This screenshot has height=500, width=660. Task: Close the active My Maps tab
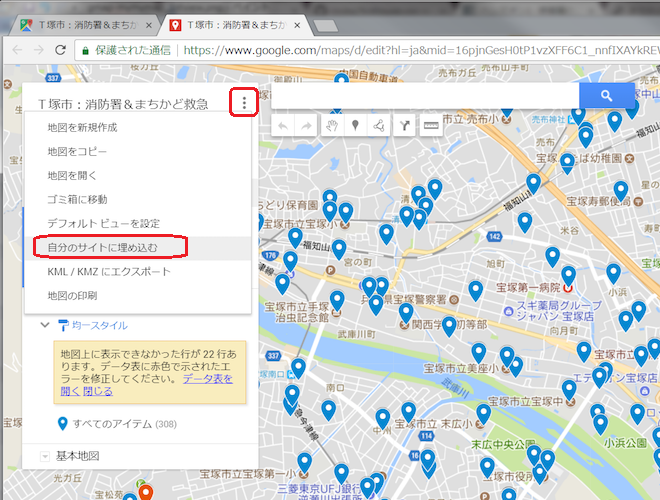click(297, 25)
